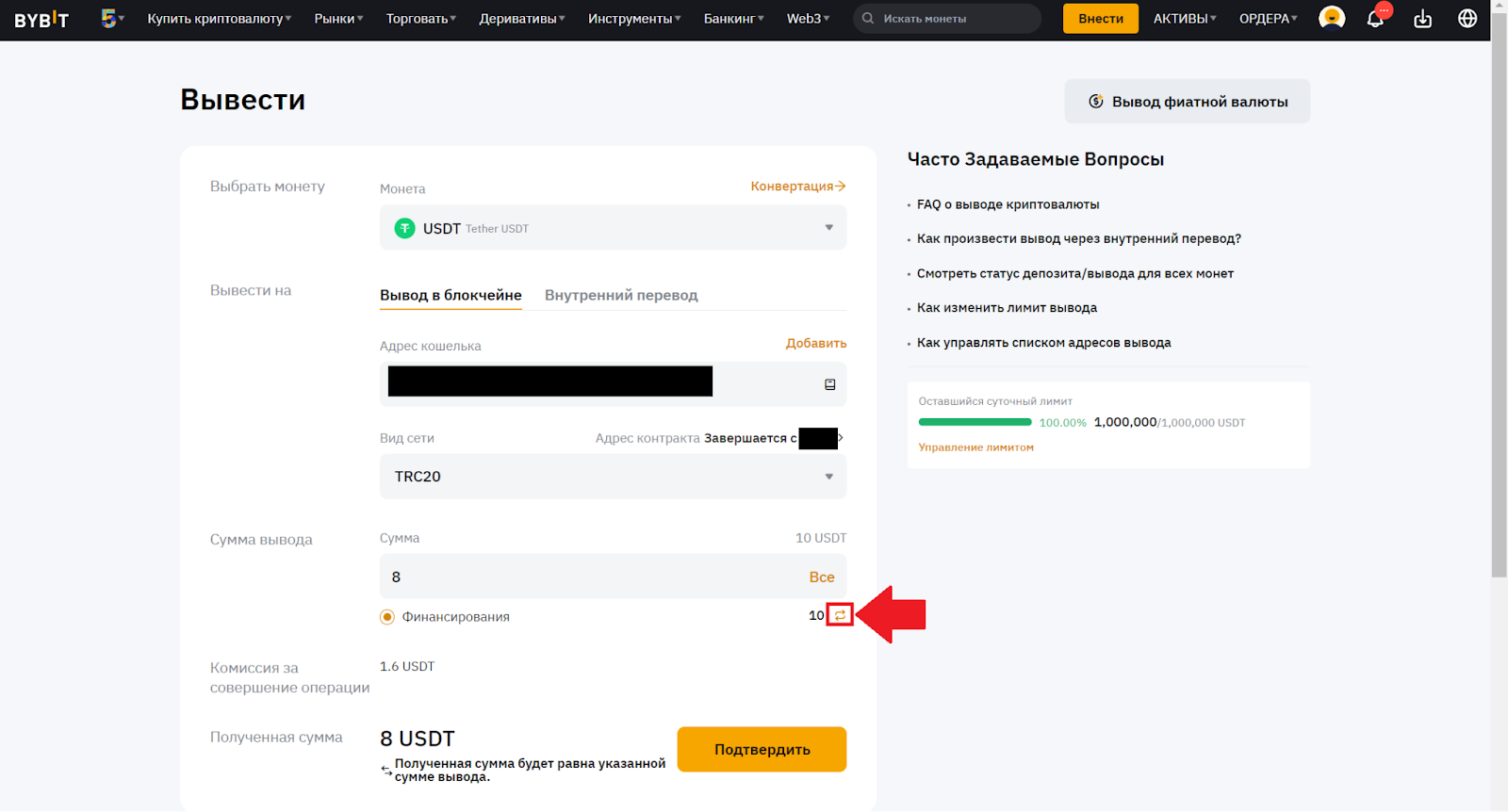Open the Рынки menu
1508x812 pixels.
coord(338,18)
